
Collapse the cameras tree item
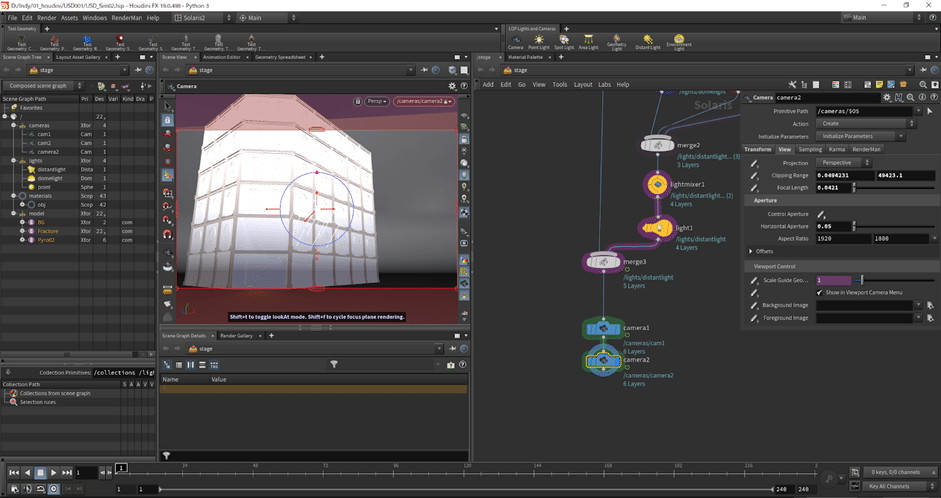pyautogui.click(x=12, y=125)
